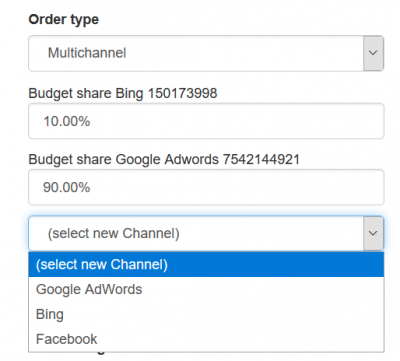Click the Order type heading label
Screen dimensions: 400x361
pos(64,19)
